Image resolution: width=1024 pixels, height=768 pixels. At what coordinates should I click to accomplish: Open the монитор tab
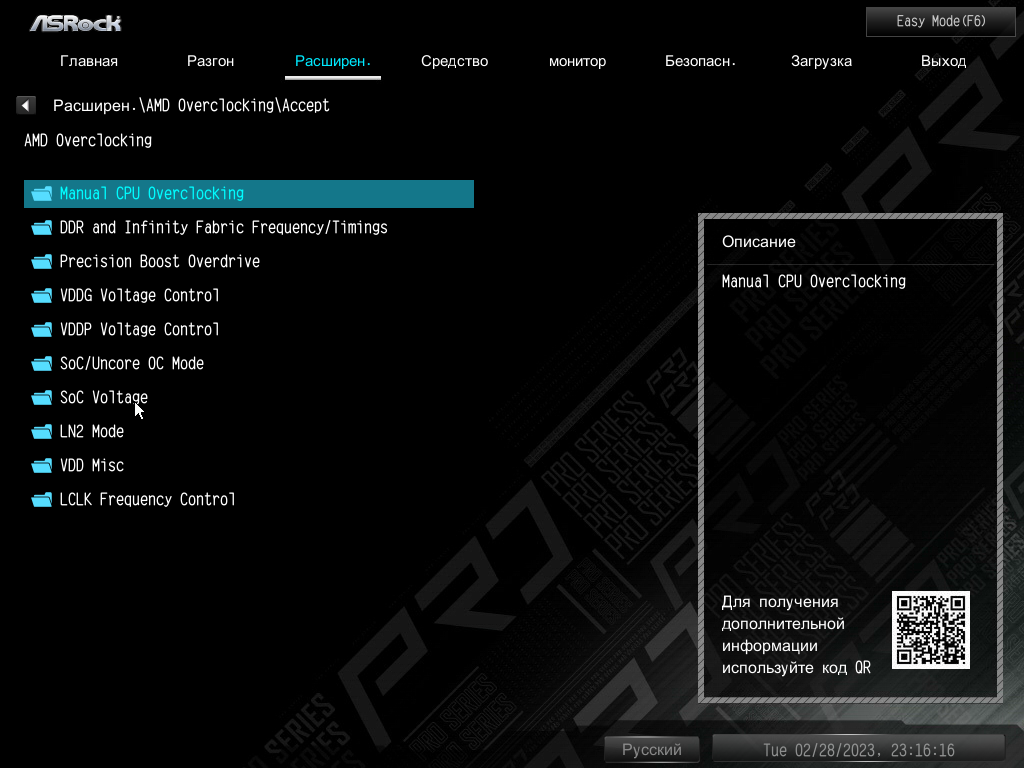(x=577, y=61)
